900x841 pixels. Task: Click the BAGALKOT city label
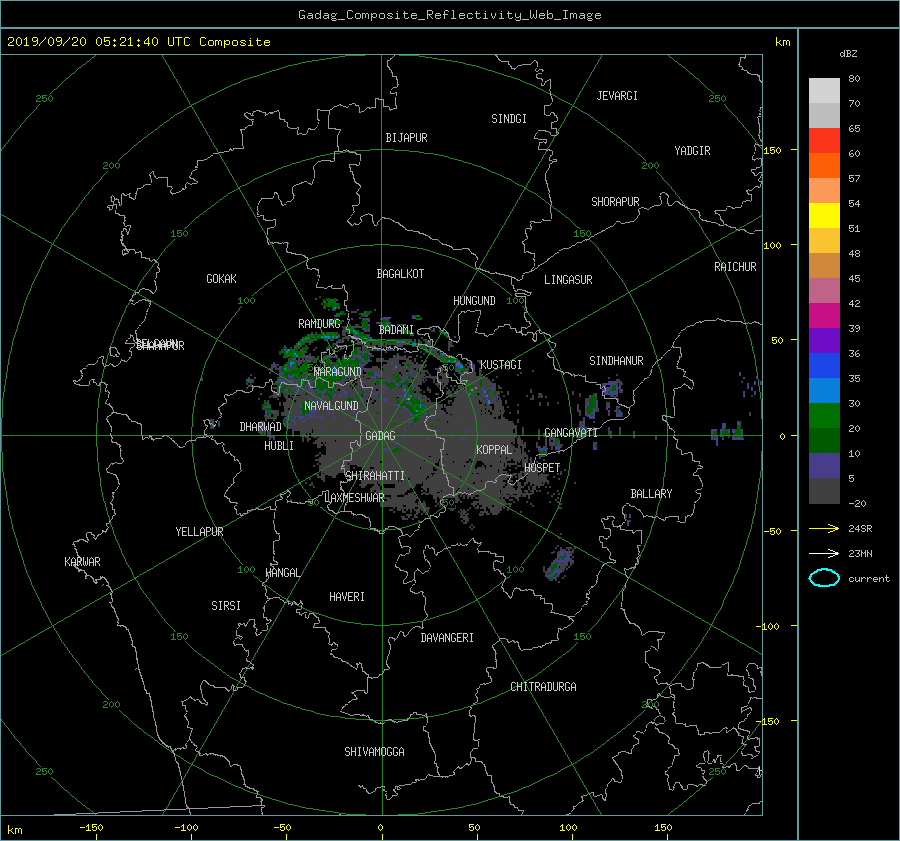[x=400, y=274]
